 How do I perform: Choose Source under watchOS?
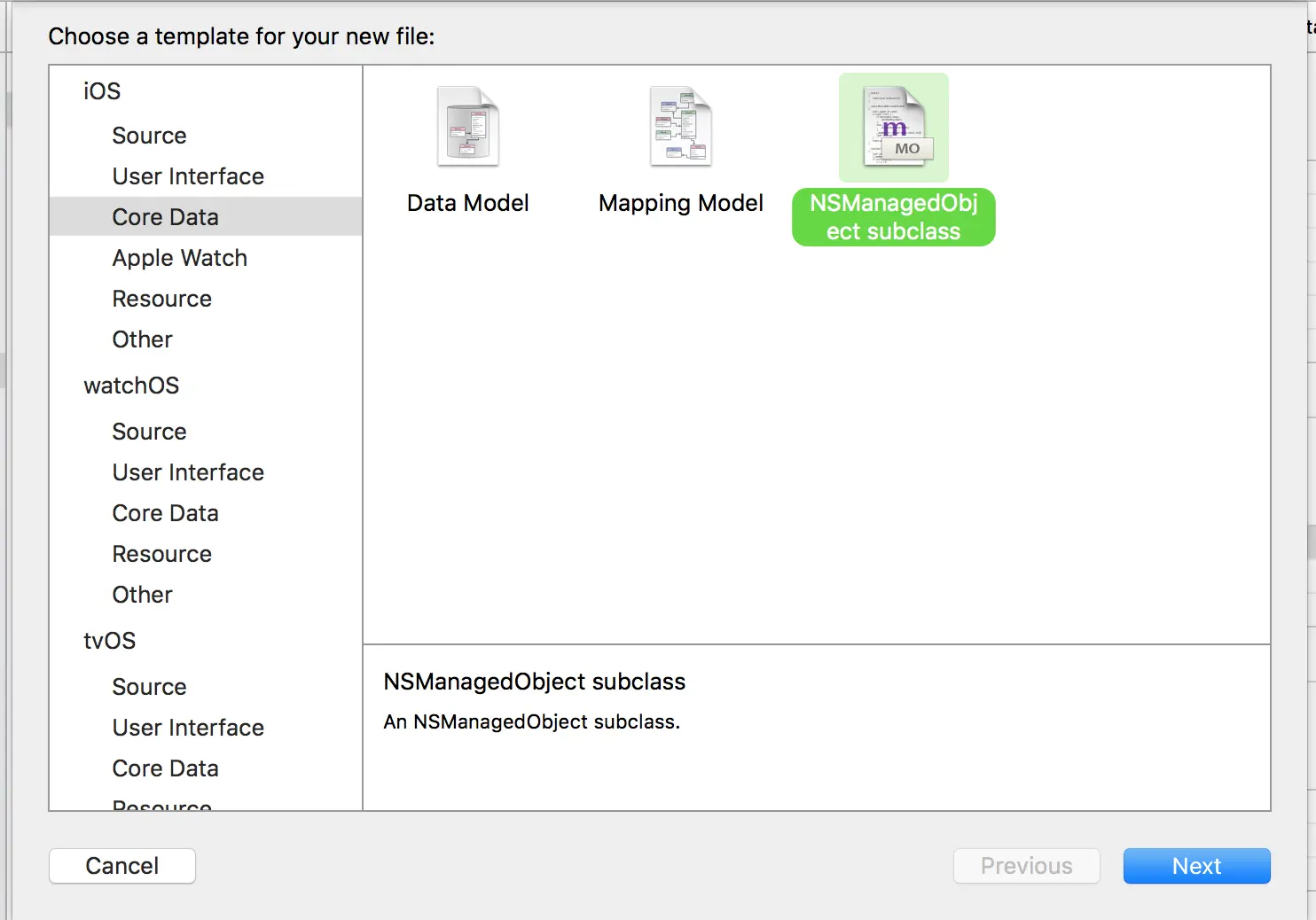[149, 432]
